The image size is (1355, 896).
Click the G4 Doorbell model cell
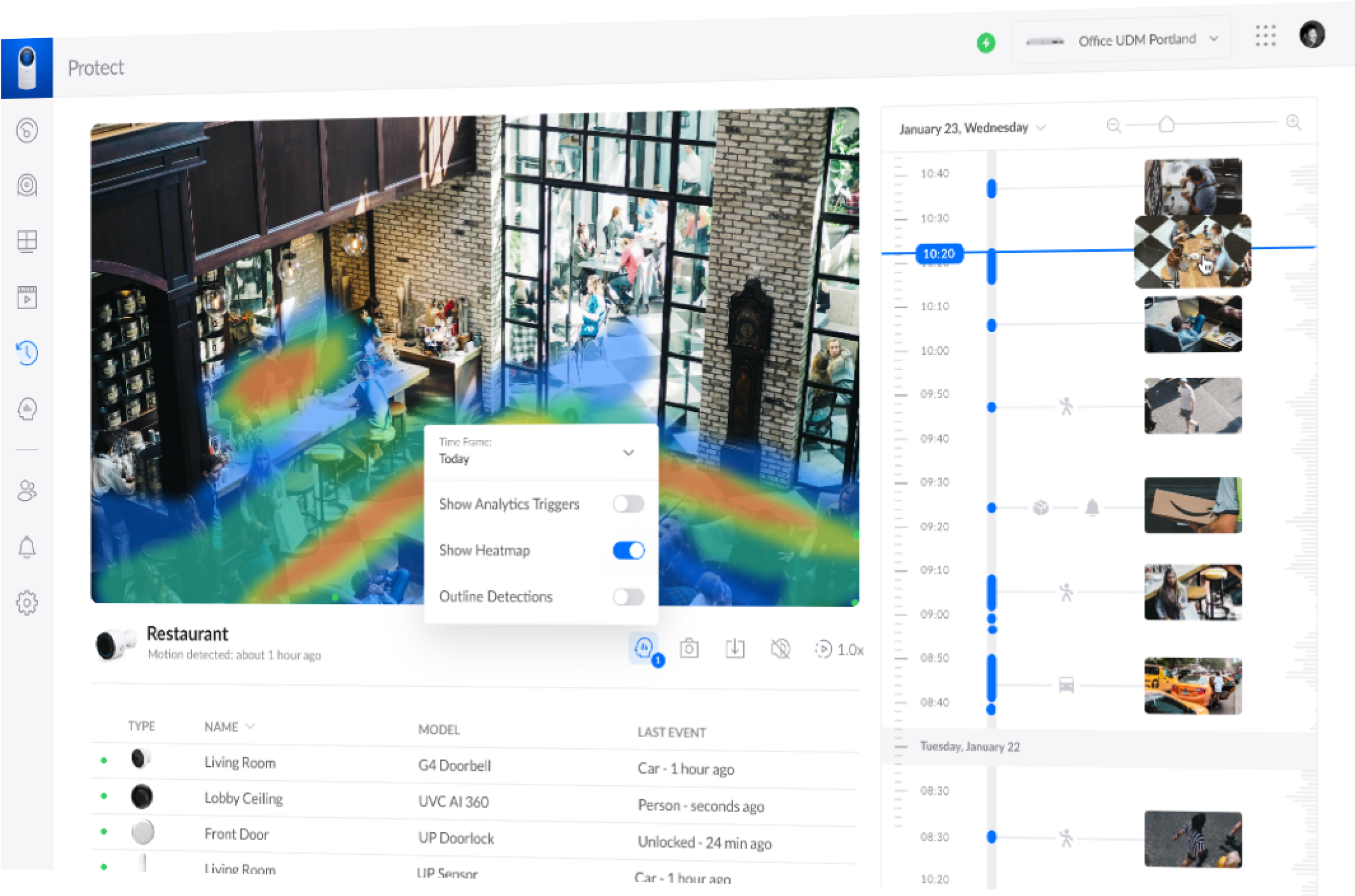pos(454,766)
